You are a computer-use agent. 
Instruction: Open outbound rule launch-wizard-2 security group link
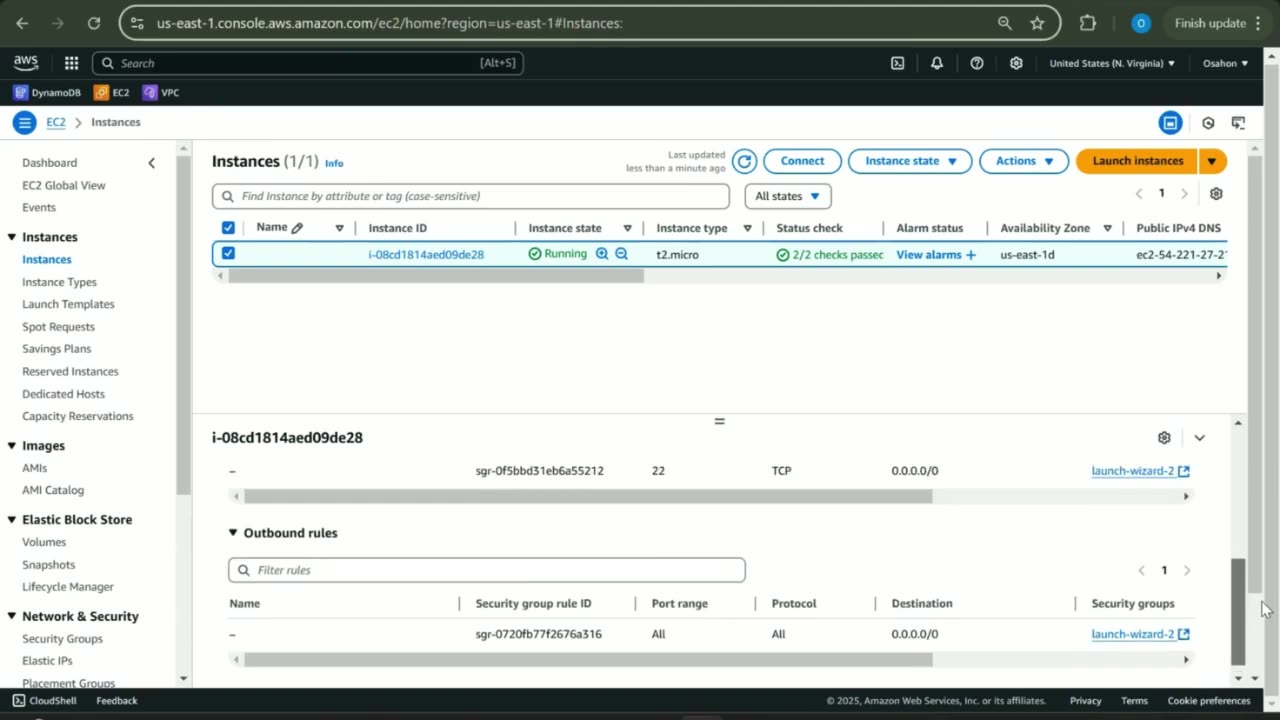click(1140, 634)
